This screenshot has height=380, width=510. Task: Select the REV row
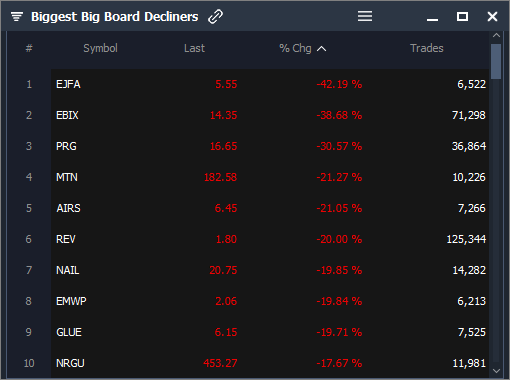tap(270, 239)
